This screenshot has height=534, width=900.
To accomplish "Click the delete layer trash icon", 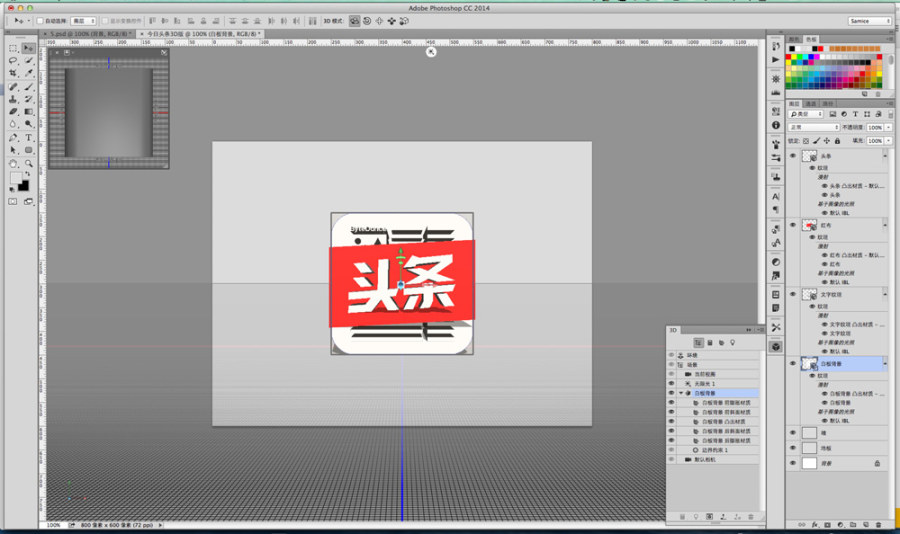I will tap(878, 525).
